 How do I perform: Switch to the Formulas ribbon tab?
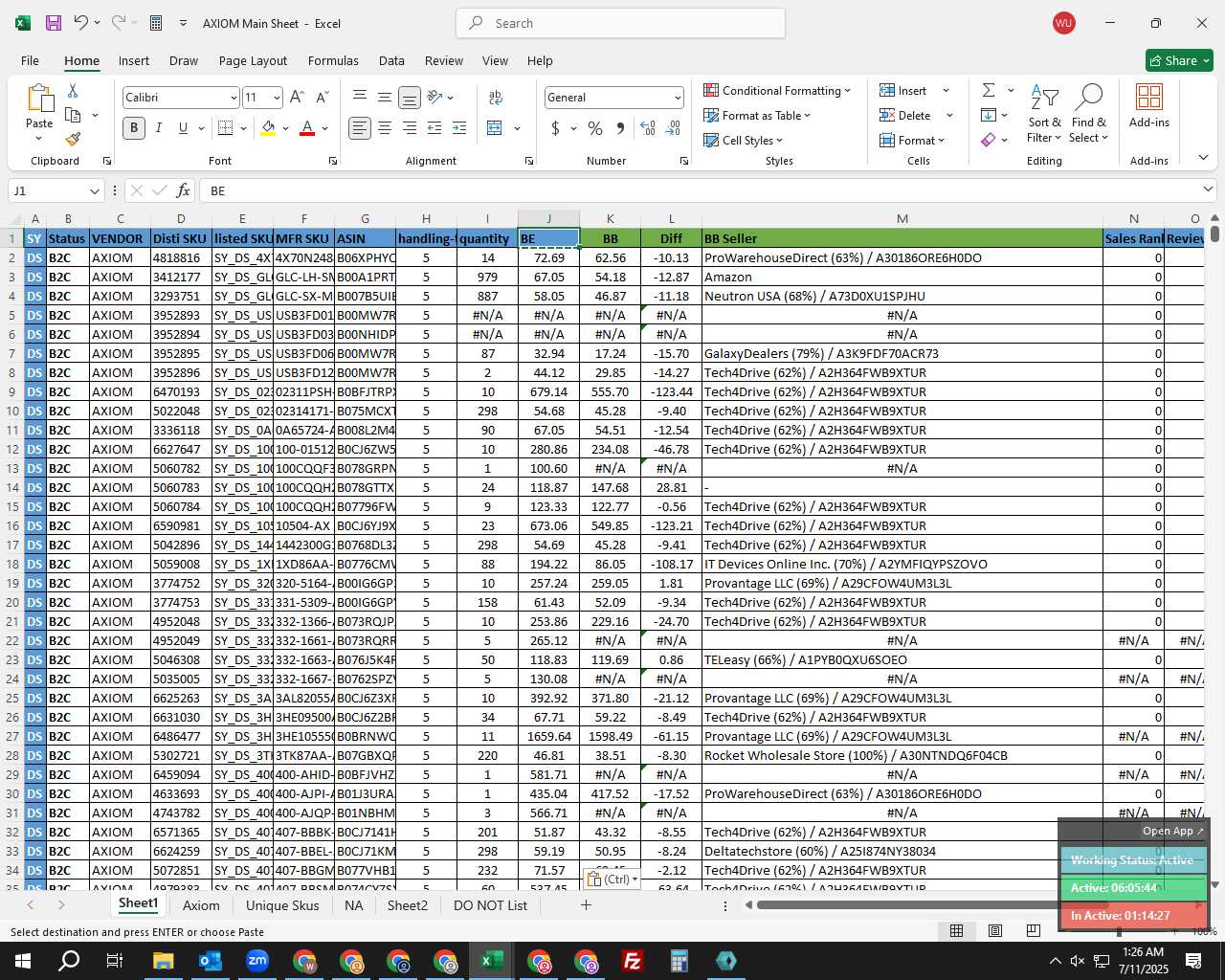click(x=333, y=60)
